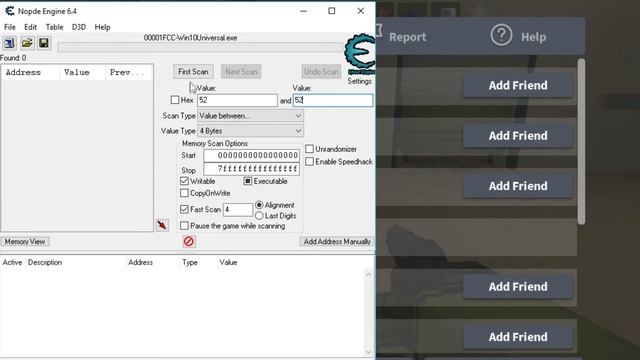Click the Value column header in address table
Screen dimensions: 640x360
(x=228, y=262)
